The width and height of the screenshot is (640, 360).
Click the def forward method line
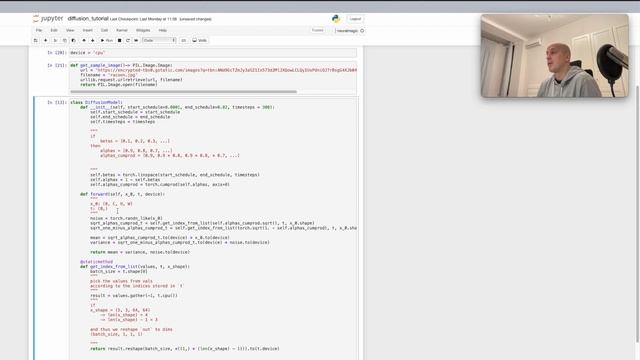pyautogui.click(x=122, y=194)
